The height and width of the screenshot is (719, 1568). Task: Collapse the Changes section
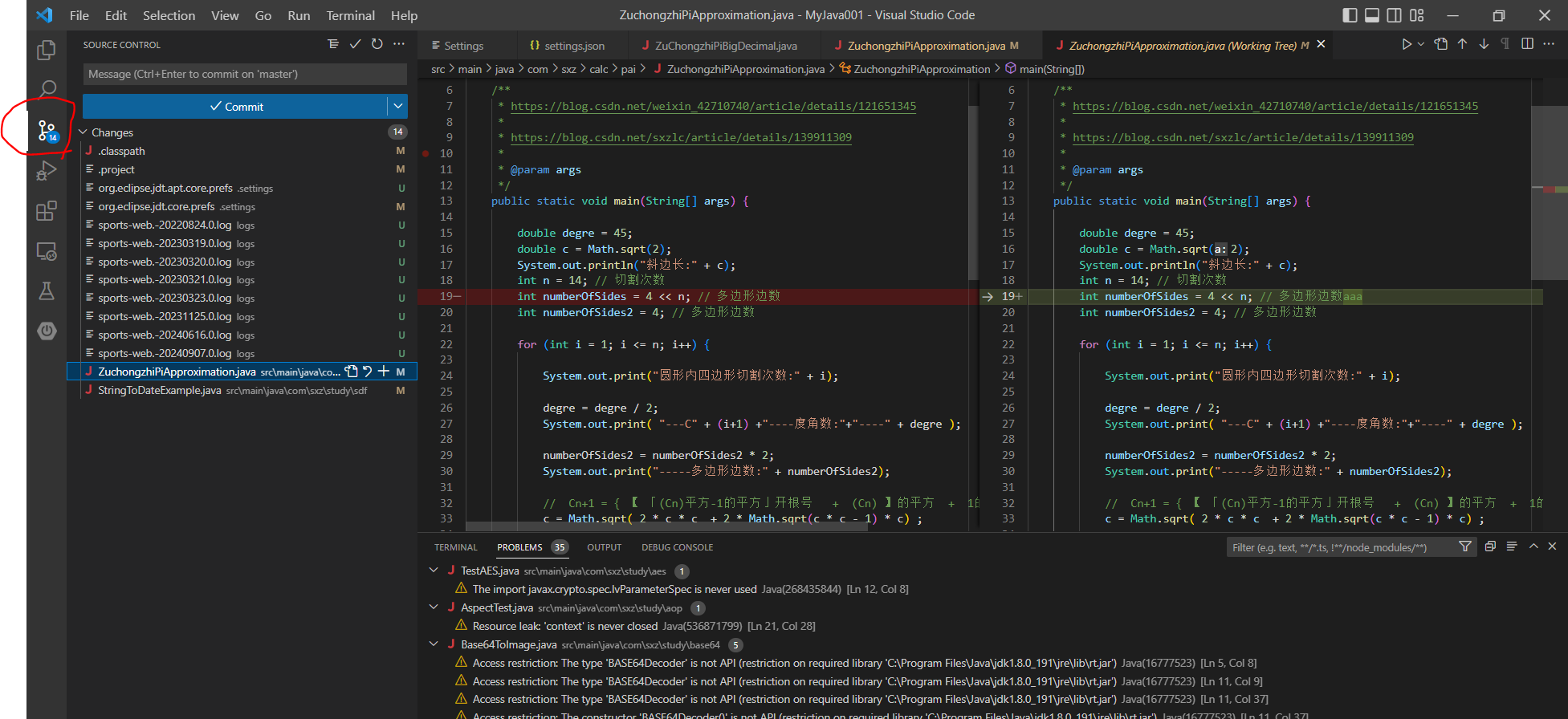pos(83,132)
